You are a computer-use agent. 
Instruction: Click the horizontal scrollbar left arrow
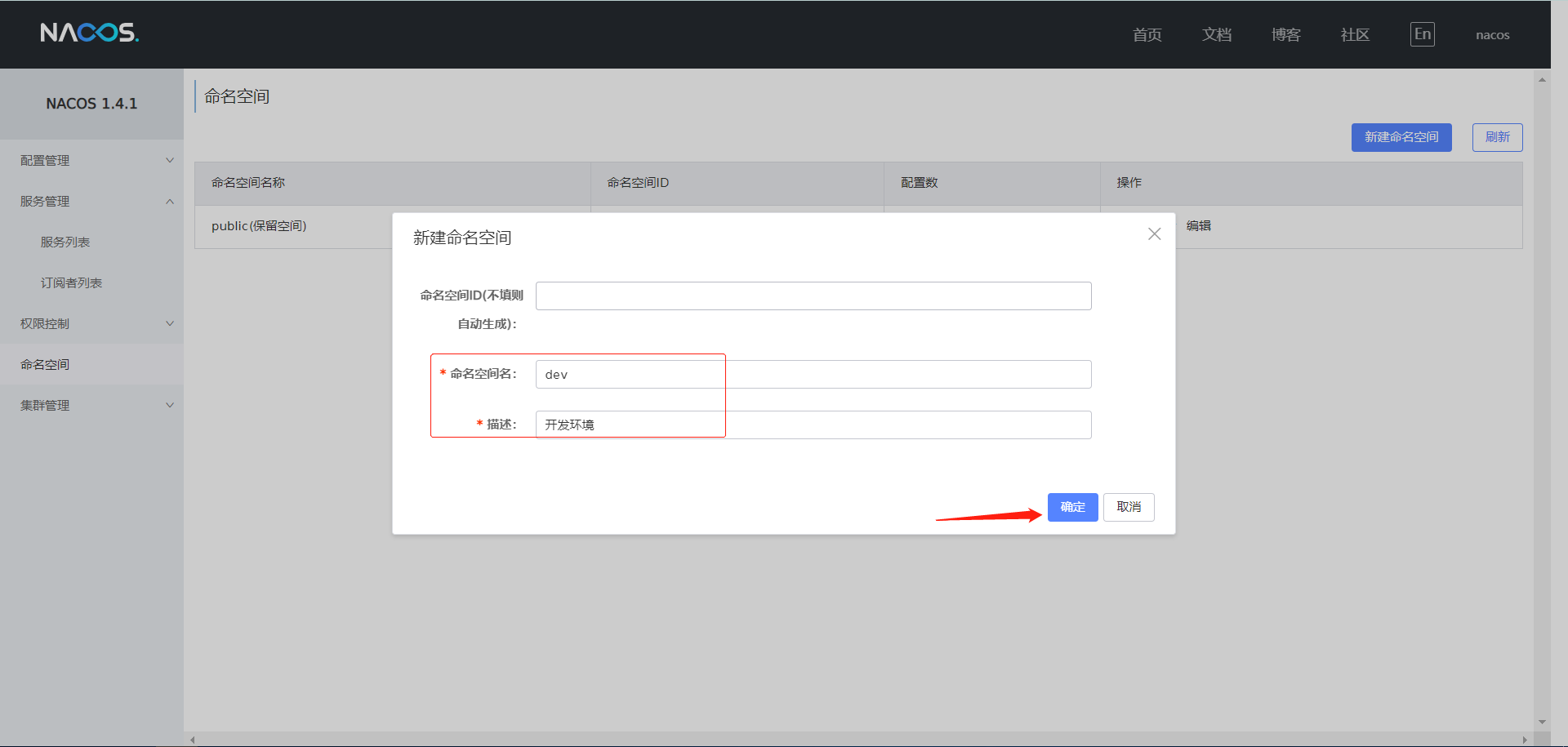(193, 740)
